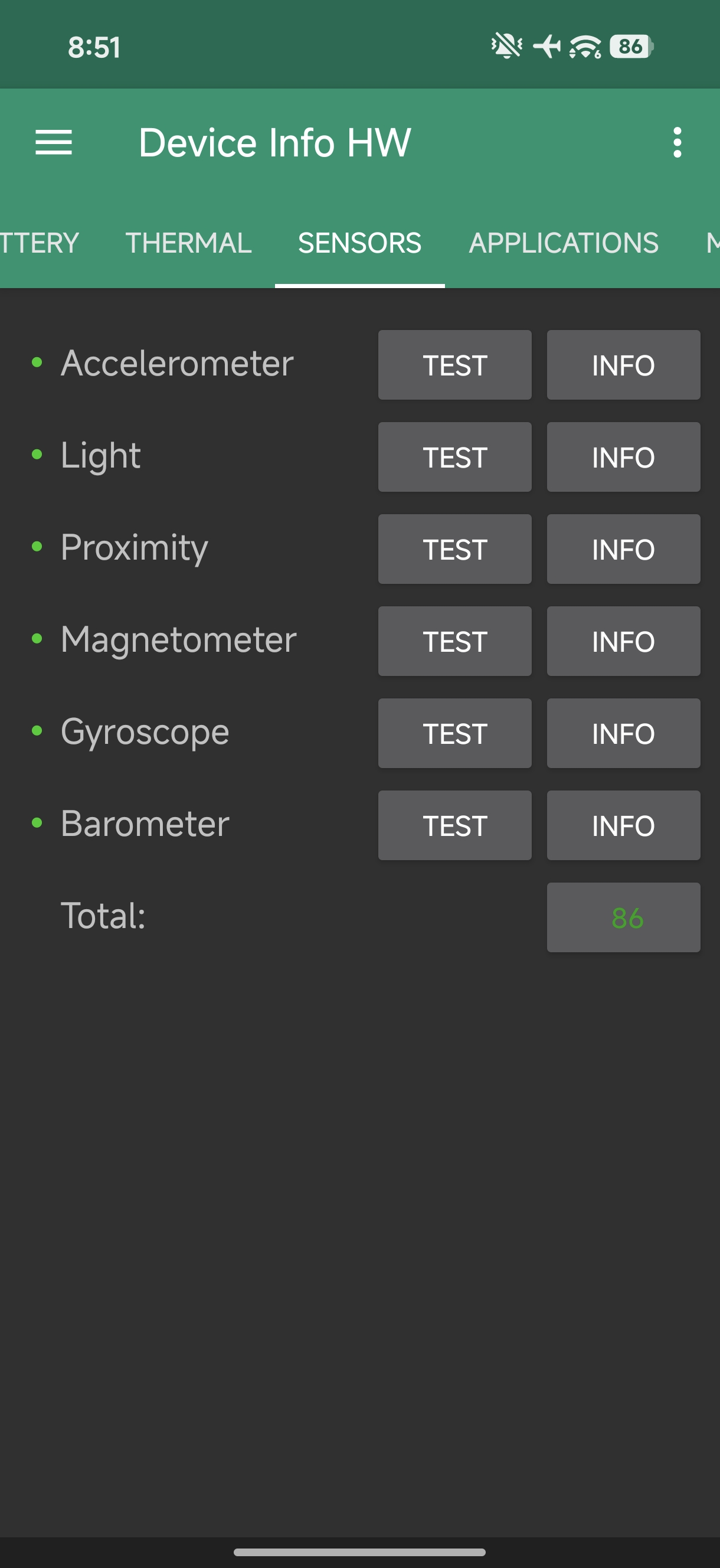Switch to the Thermal tab

pyautogui.click(x=189, y=243)
